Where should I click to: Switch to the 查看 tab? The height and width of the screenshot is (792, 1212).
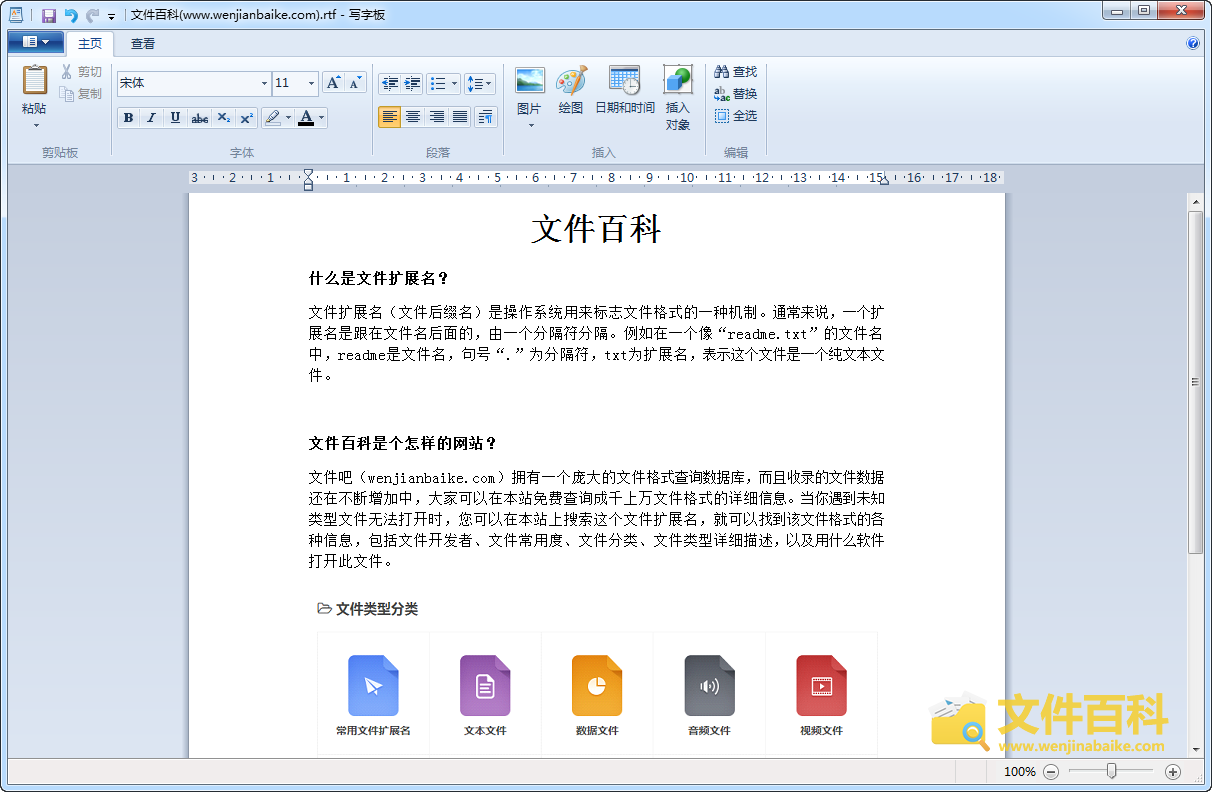tap(143, 44)
